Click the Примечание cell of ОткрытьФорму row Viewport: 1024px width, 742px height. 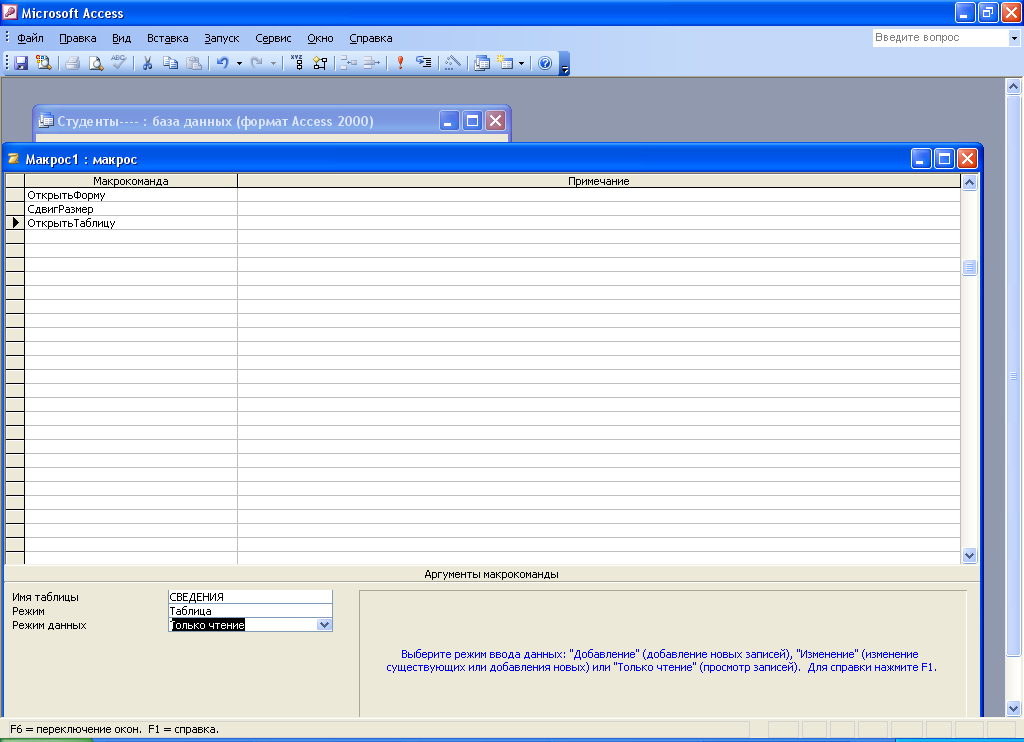[x=599, y=195]
